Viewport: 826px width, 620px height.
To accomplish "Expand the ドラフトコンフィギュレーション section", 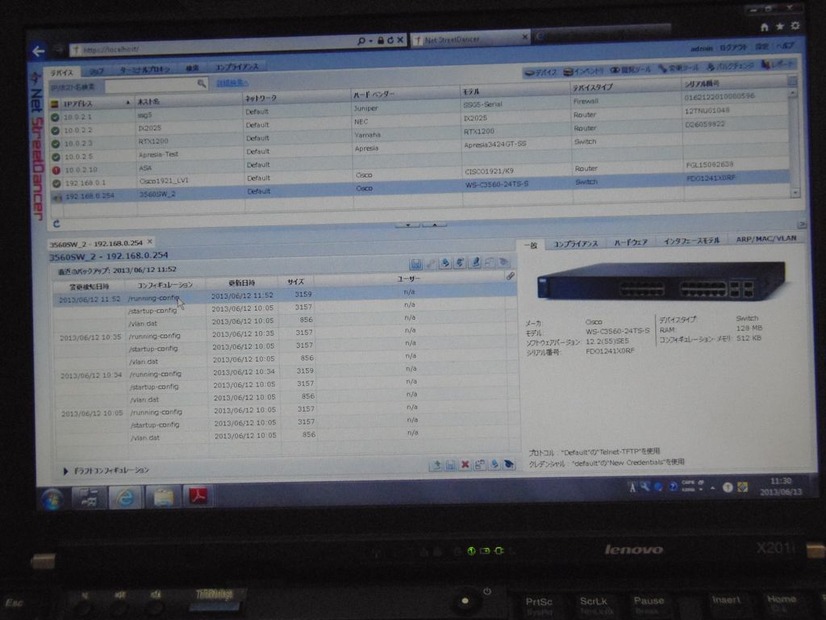I will coord(65,471).
